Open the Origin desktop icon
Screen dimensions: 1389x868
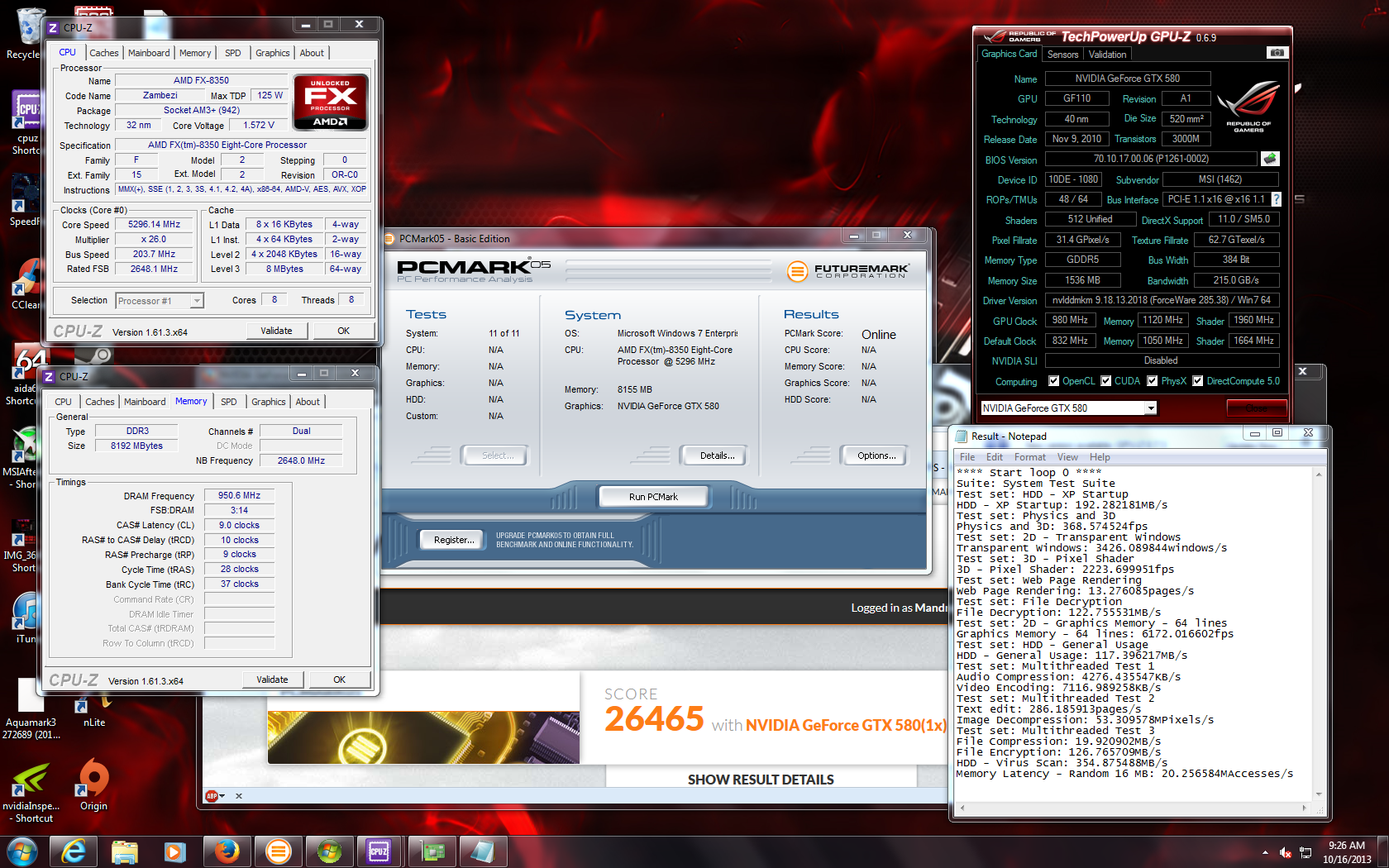point(93,785)
